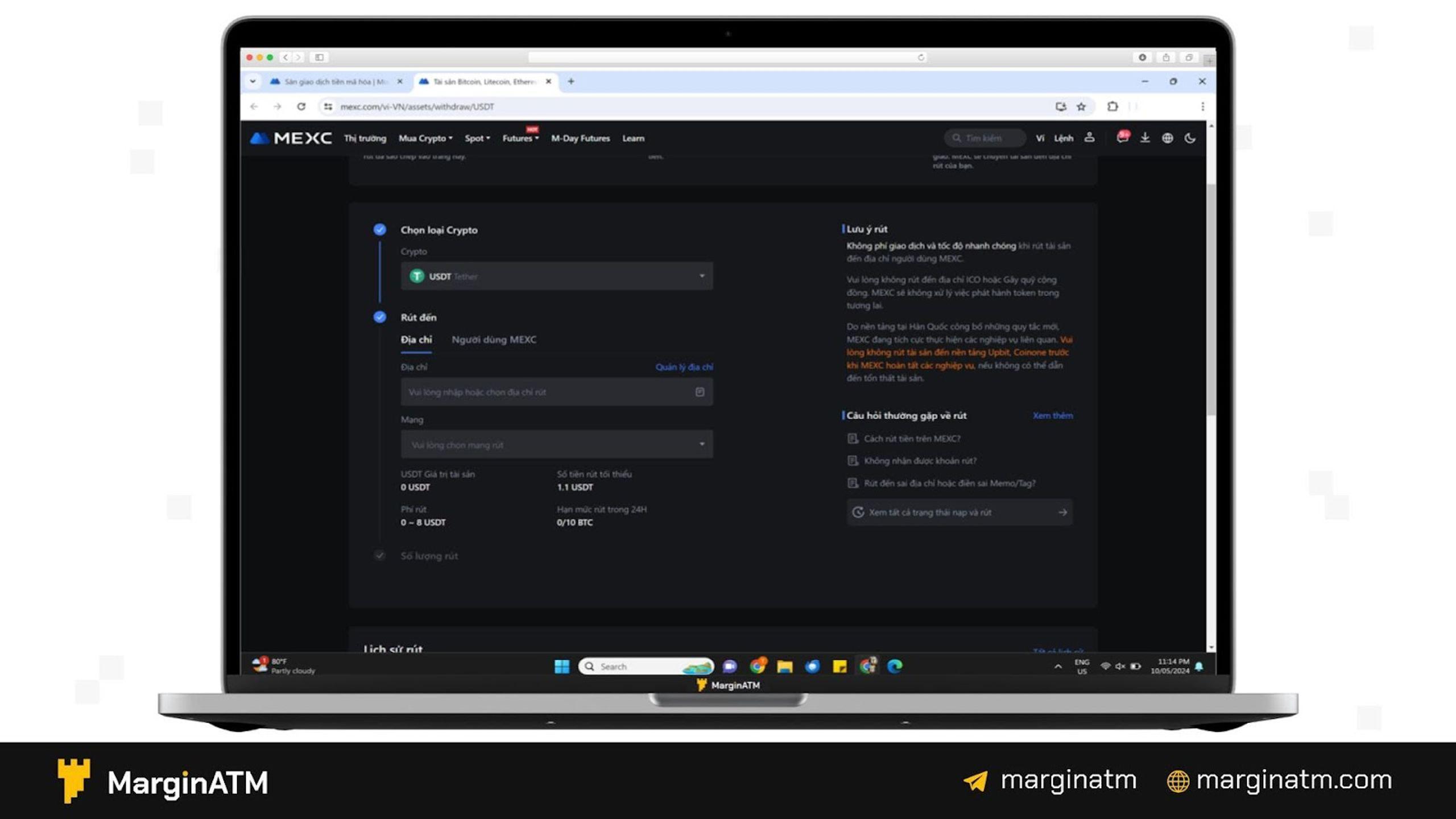The height and width of the screenshot is (819, 1456).
Task: Open Quản lý địa chỉ link
Action: pyautogui.click(x=684, y=367)
